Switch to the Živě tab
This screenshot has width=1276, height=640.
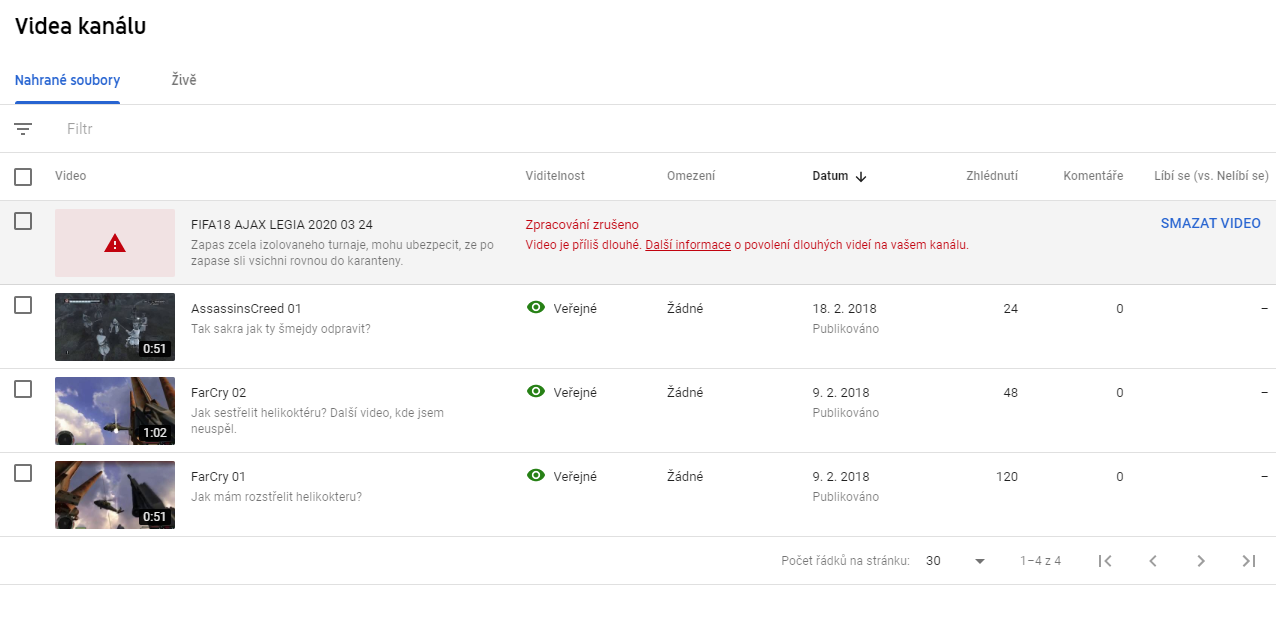[184, 80]
